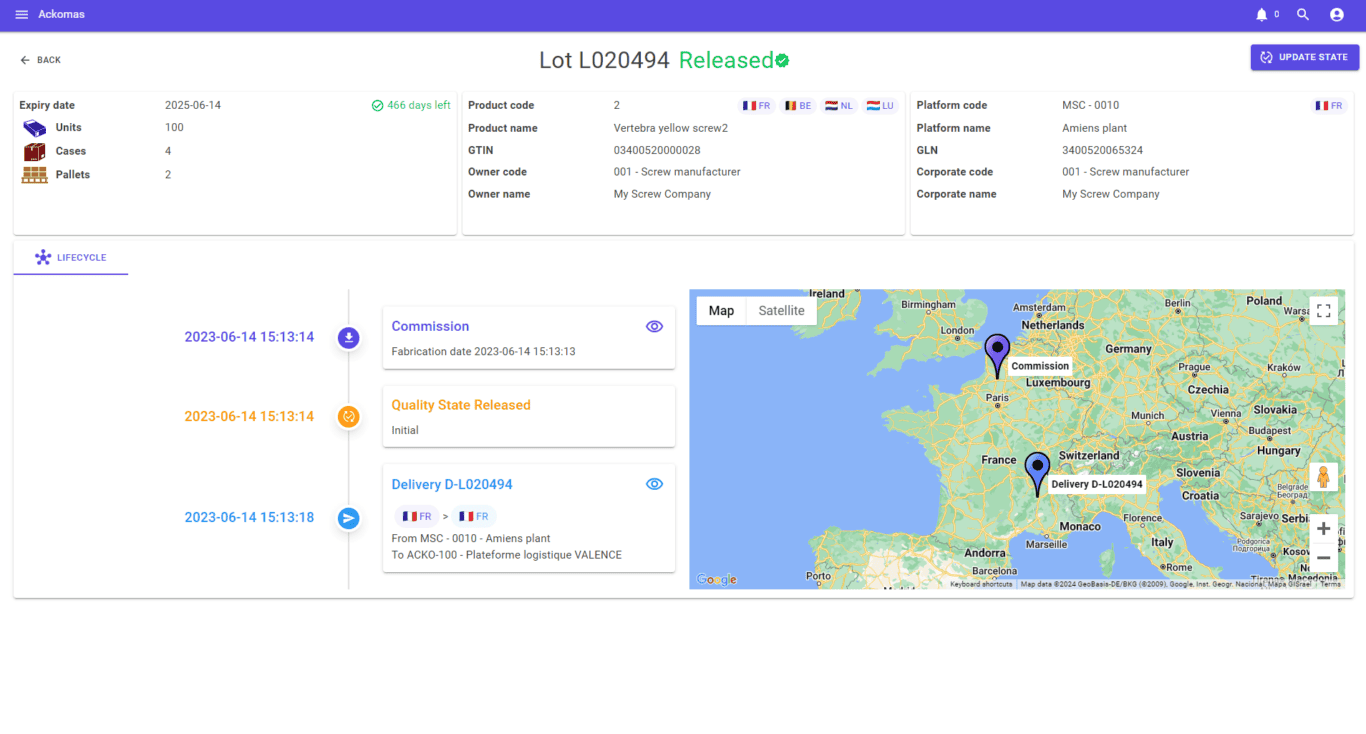Click the Delivery D-L020494 map label
Screen dimensions: 1366x734
1096,484
